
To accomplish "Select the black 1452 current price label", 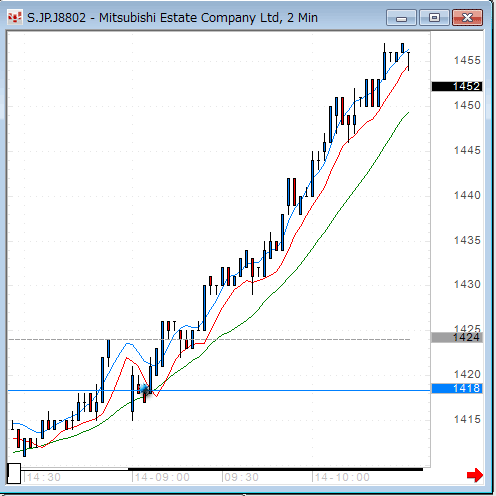I will coord(457,87).
